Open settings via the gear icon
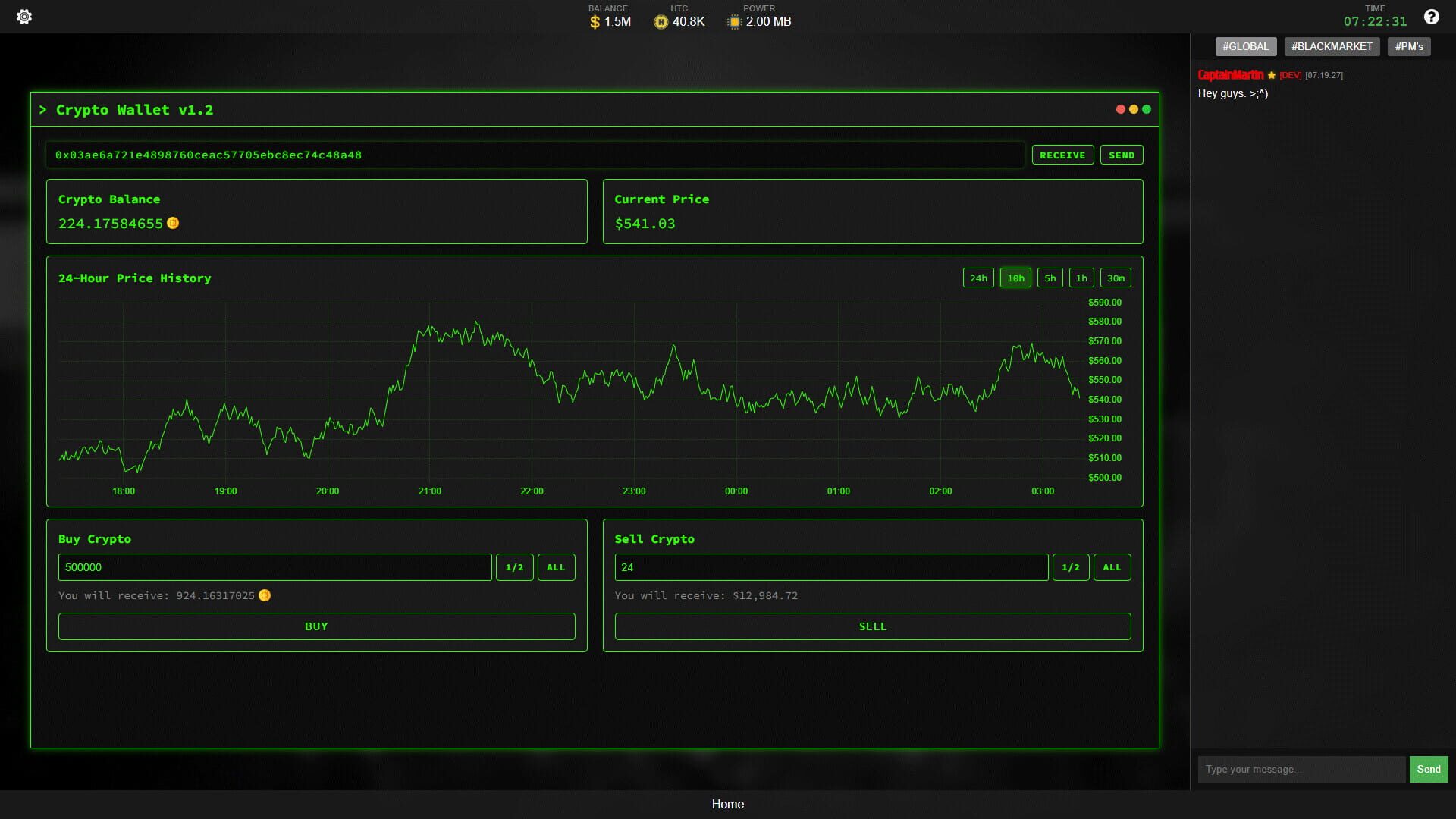The height and width of the screenshot is (819, 1456). 24,16
